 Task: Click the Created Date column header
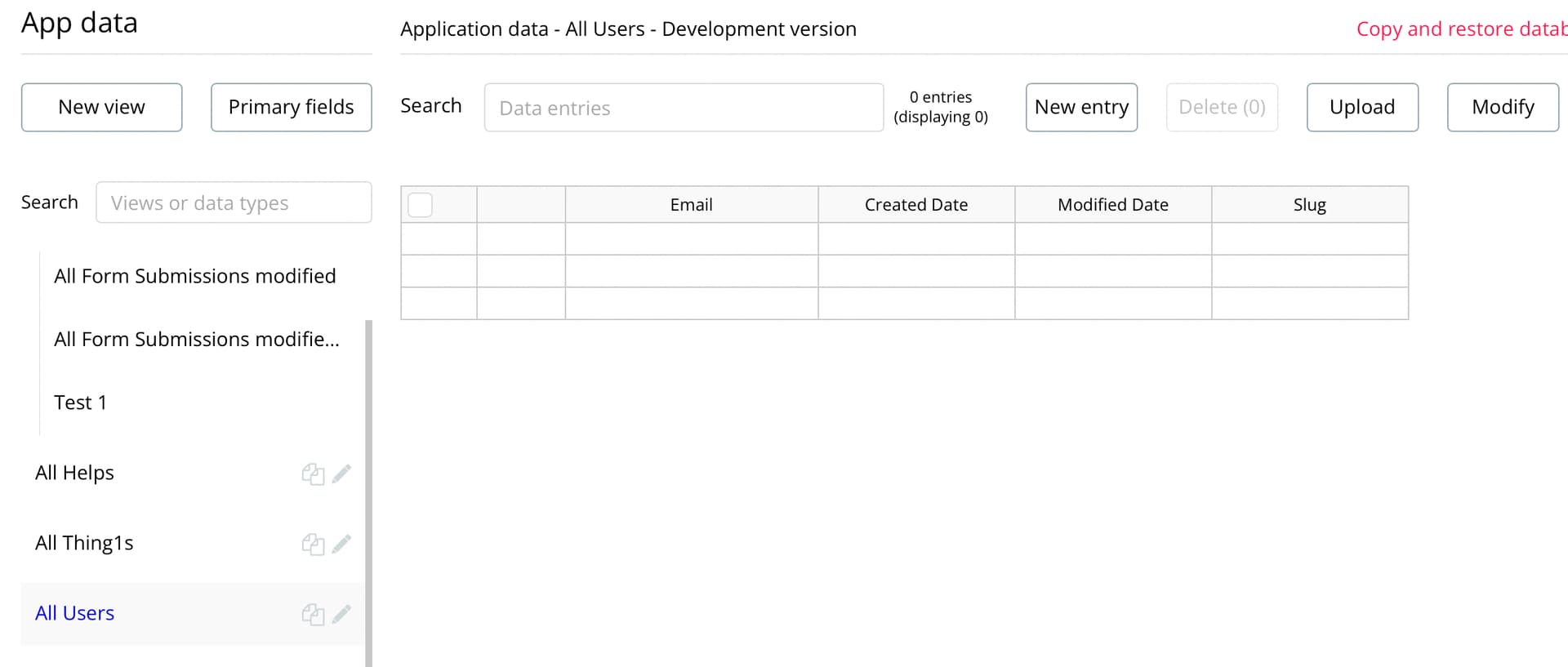pyautogui.click(x=916, y=205)
